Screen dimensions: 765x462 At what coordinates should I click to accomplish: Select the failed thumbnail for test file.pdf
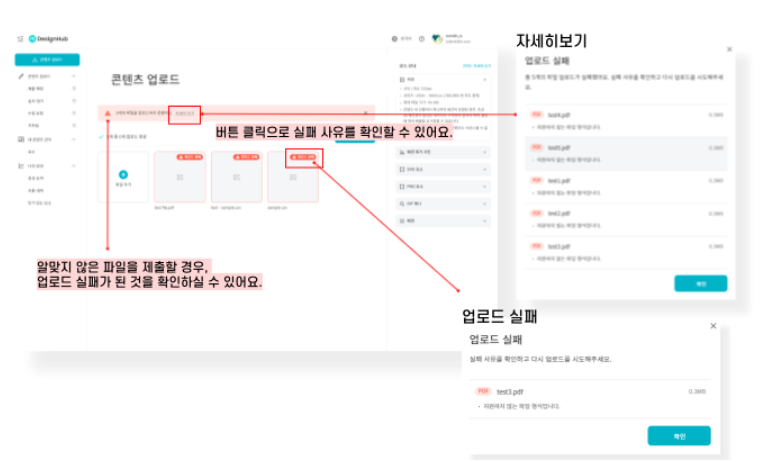coord(180,177)
